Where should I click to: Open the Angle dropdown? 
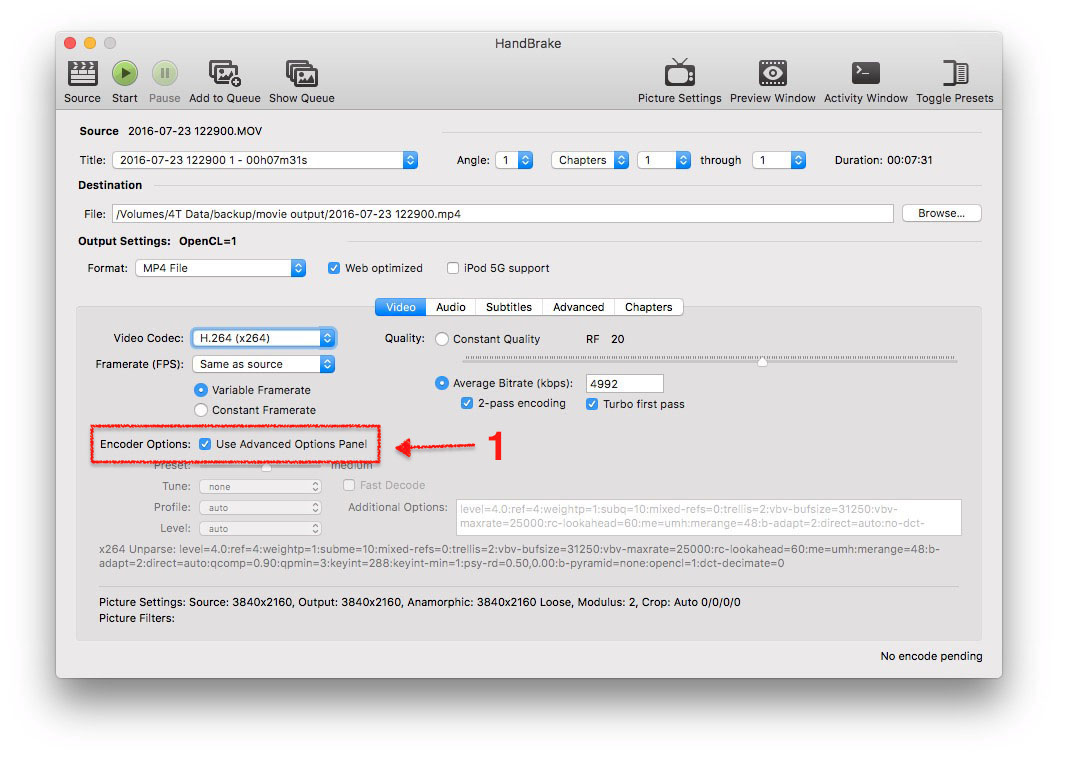tap(514, 160)
